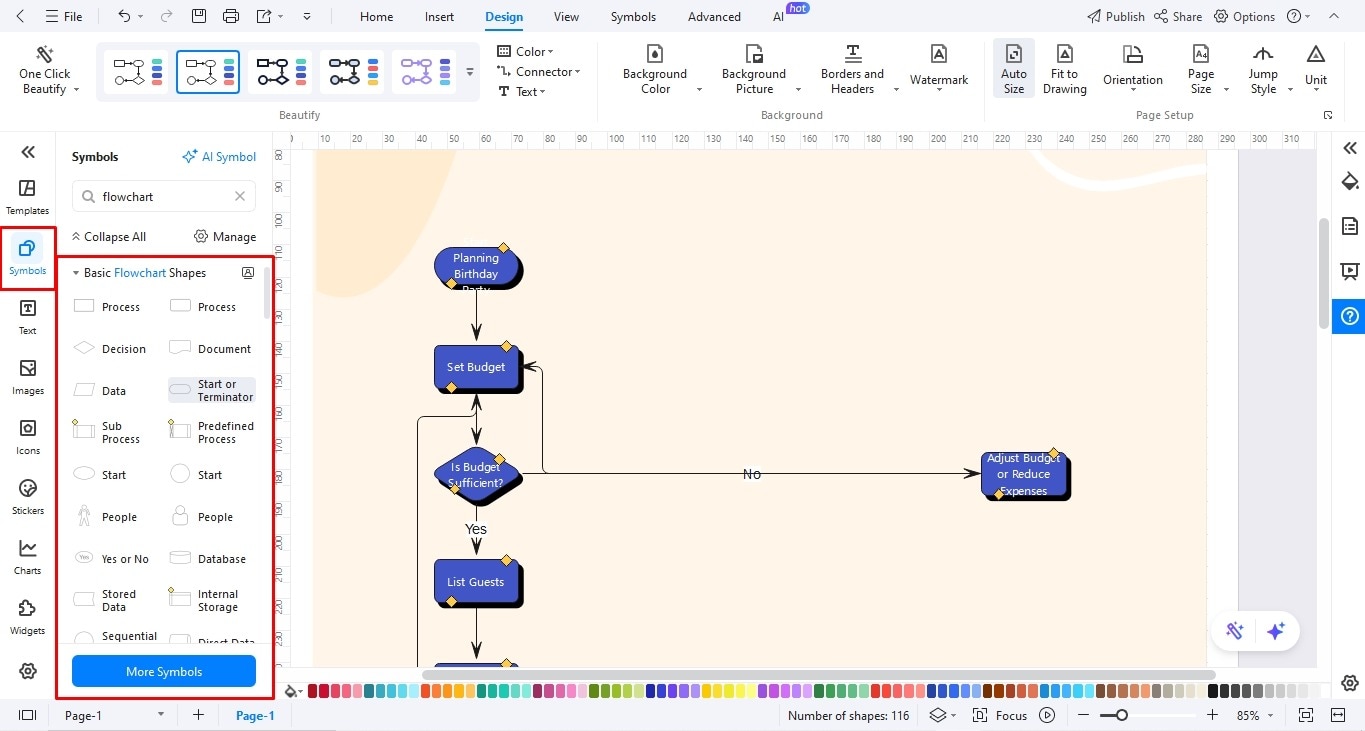This screenshot has height=731, width=1365.
Task: Click the AI sparkle floating button
Action: (x=1275, y=631)
